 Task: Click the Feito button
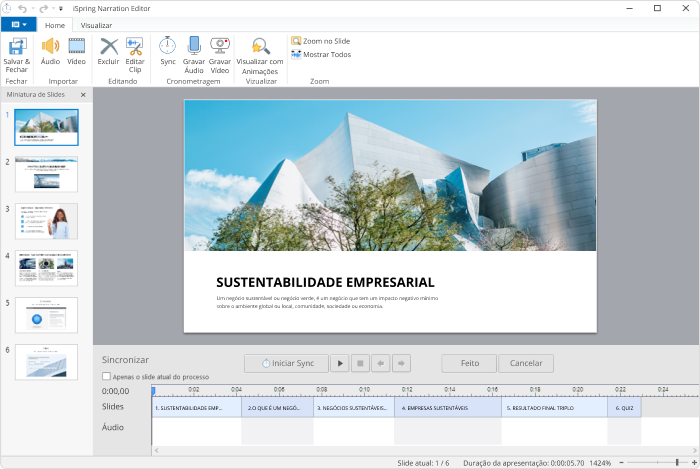[x=469, y=363]
